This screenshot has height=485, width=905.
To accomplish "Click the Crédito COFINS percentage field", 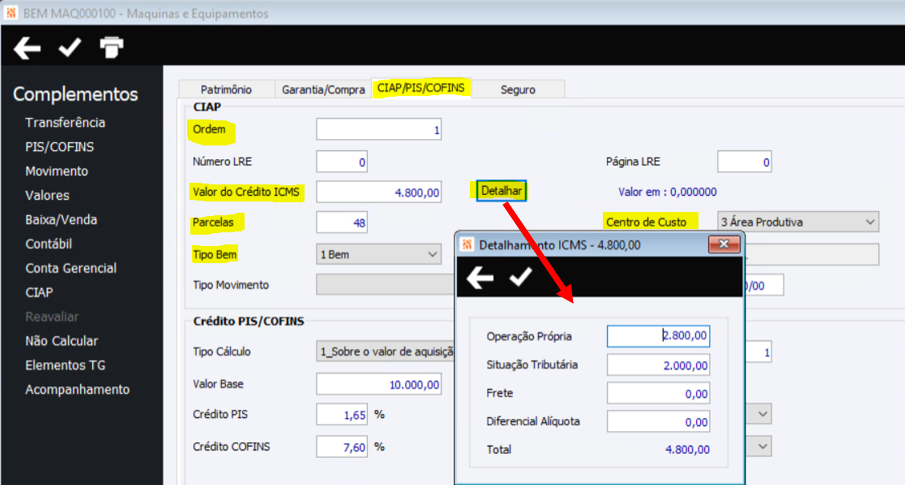I will pos(342,446).
